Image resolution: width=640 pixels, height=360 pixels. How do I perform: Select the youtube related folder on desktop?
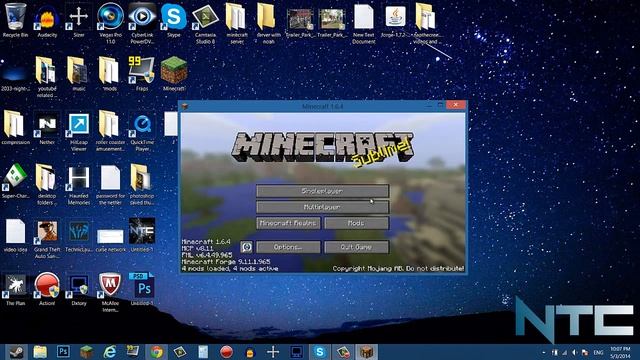[47, 76]
